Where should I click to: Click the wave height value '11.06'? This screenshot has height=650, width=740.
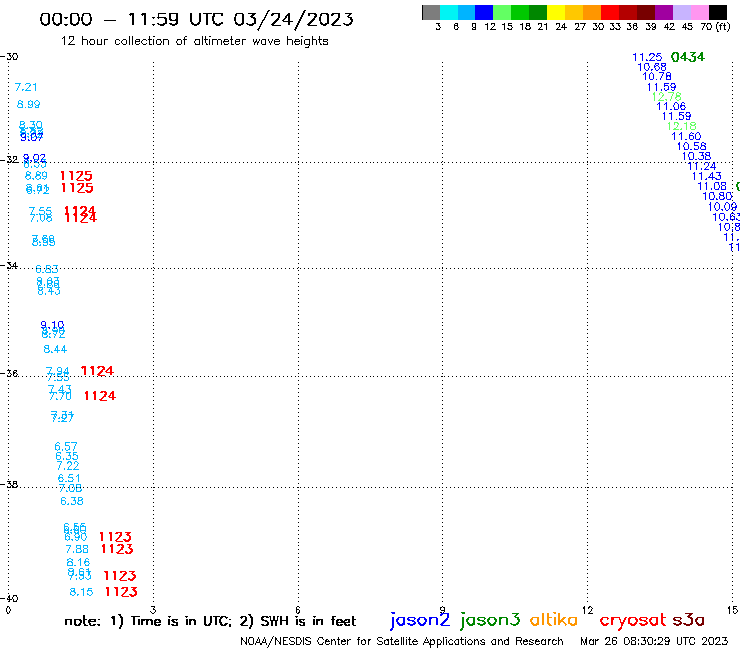(671, 107)
